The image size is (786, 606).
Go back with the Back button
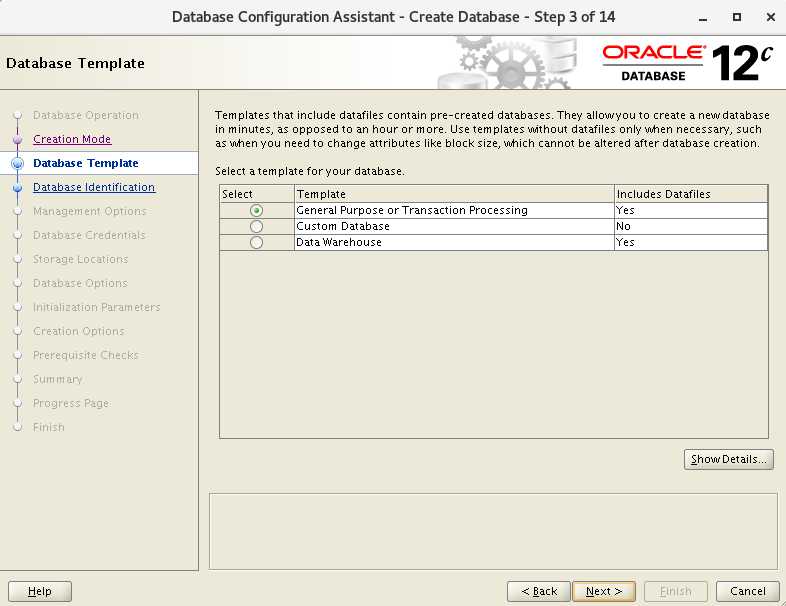(x=539, y=591)
